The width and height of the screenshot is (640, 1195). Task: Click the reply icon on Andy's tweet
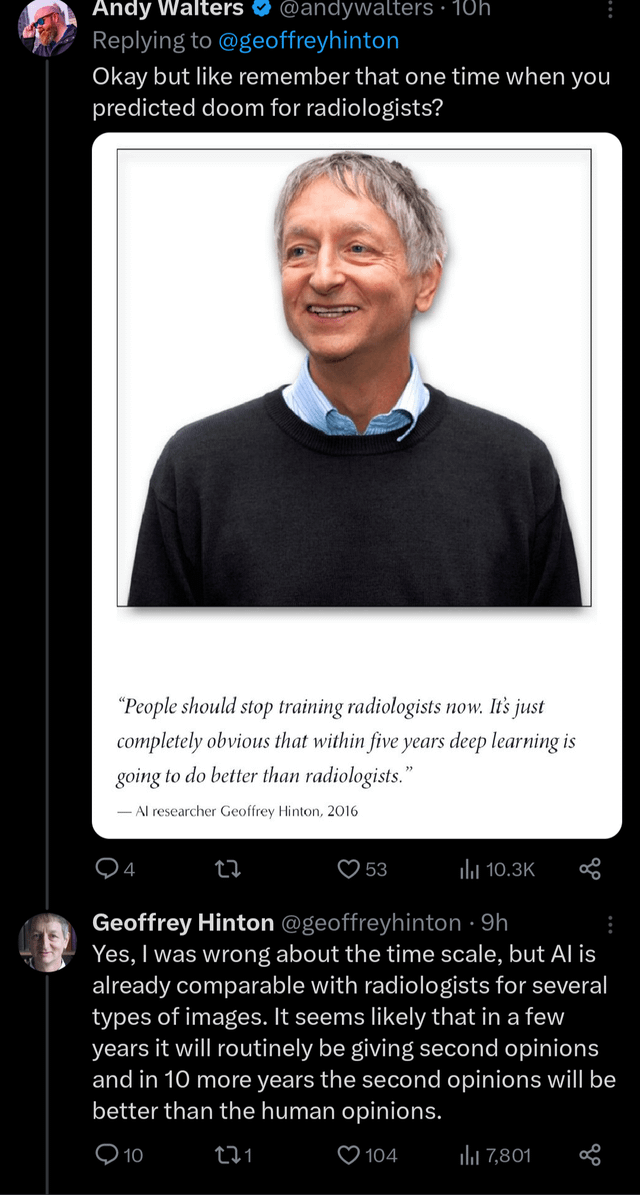pos(107,869)
